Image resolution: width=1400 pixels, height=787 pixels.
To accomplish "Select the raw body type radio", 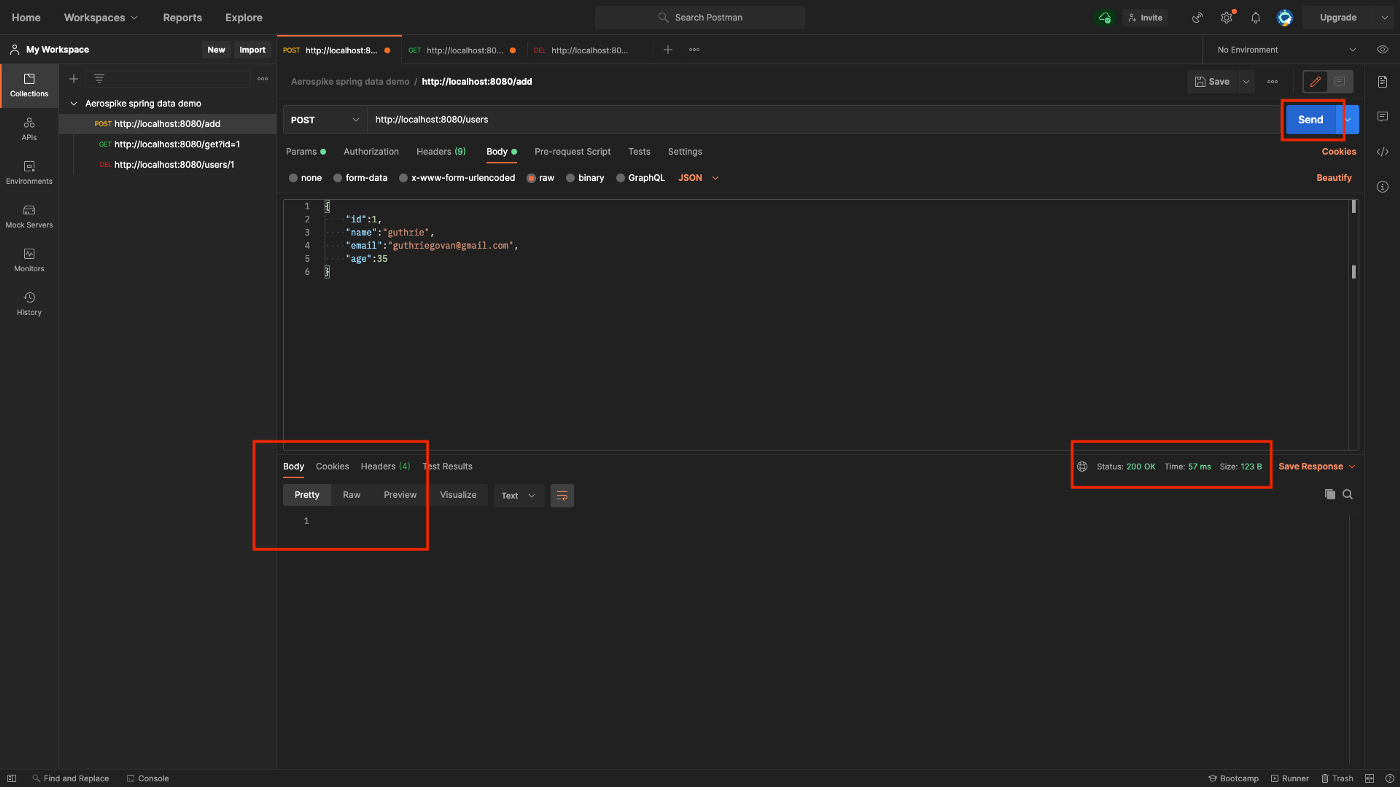I will click(x=531, y=178).
